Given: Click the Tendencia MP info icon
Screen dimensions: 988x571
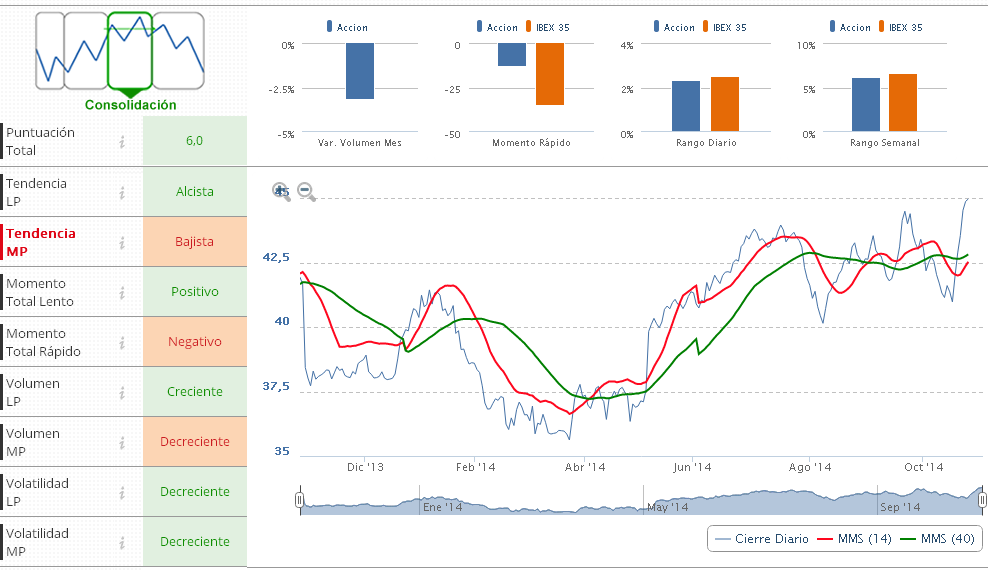Looking at the screenshot, I should click(x=122, y=242).
